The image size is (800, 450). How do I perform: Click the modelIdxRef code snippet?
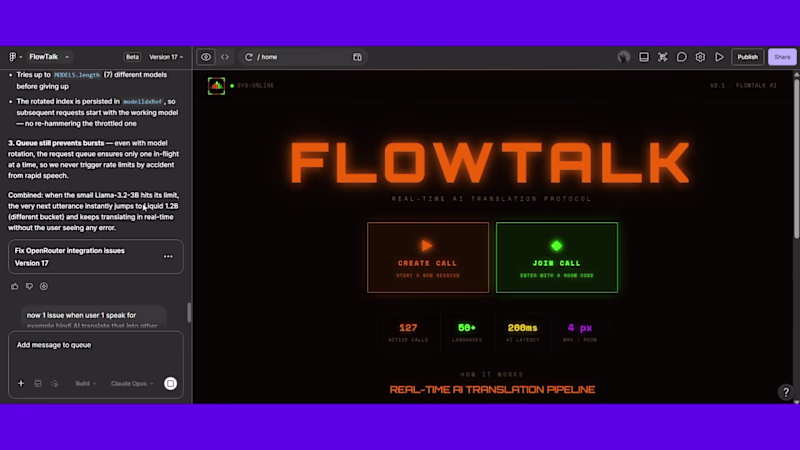tap(142, 102)
